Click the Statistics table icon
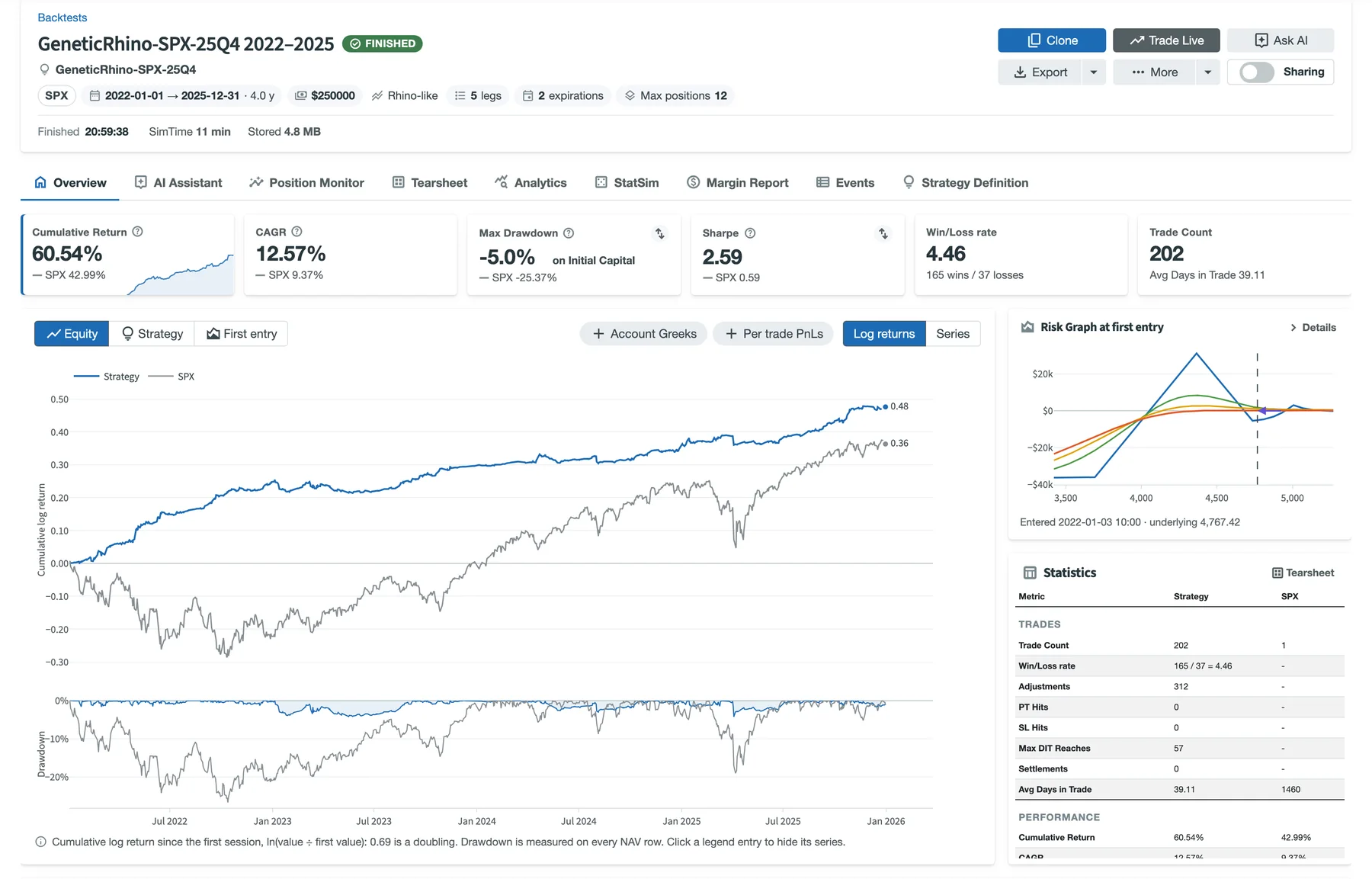This screenshot has width=1372, height=879. [1030, 573]
